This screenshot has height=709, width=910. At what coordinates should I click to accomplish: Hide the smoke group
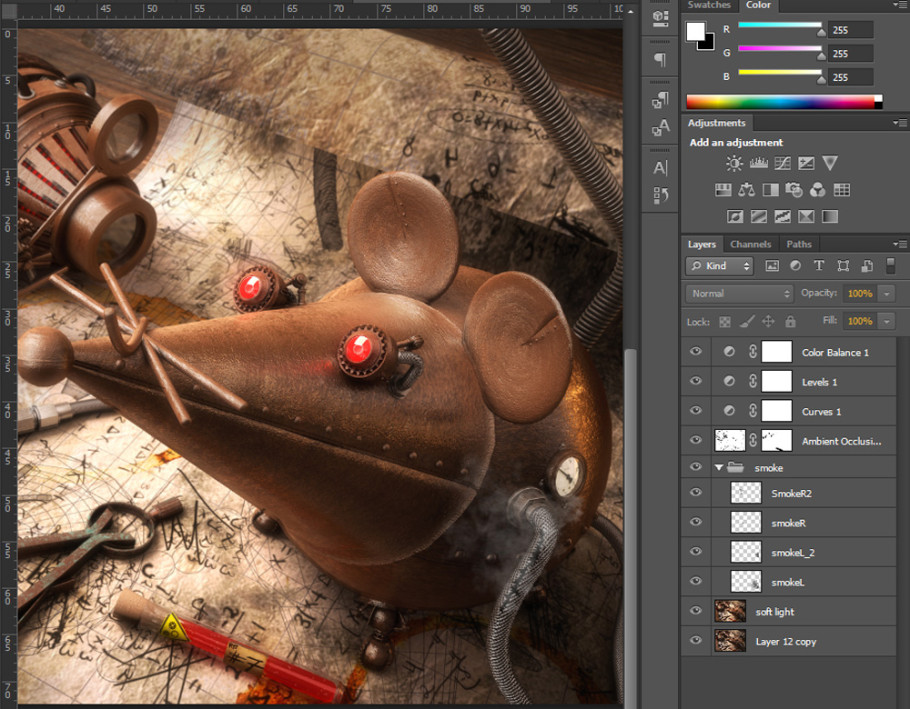point(696,467)
